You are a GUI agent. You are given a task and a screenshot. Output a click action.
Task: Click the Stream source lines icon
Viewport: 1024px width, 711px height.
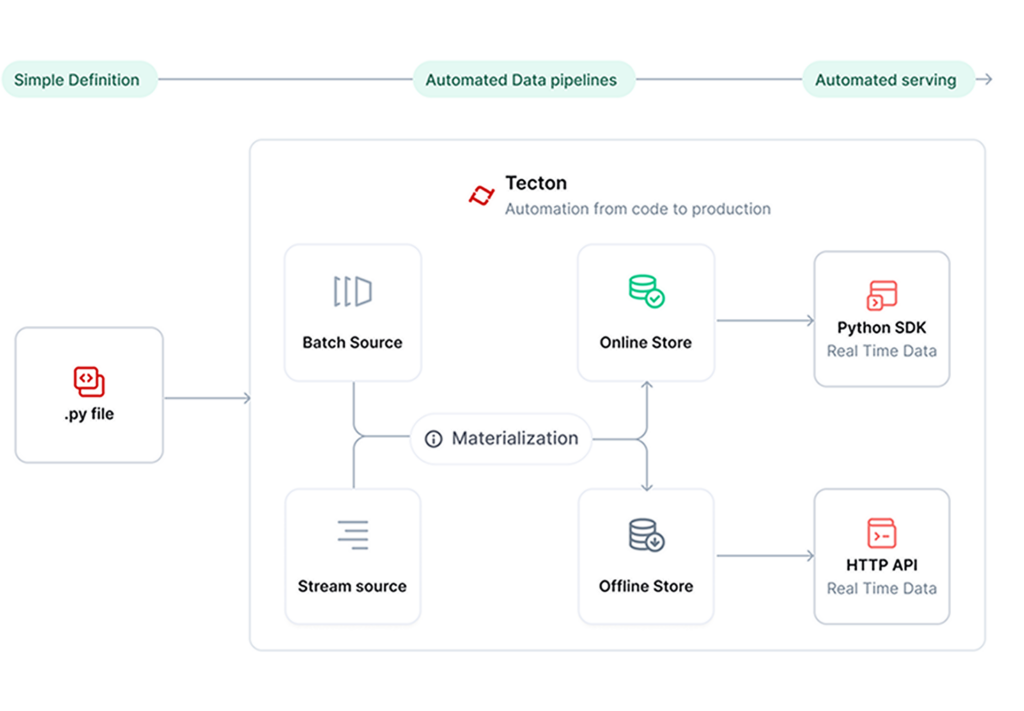[x=352, y=536]
